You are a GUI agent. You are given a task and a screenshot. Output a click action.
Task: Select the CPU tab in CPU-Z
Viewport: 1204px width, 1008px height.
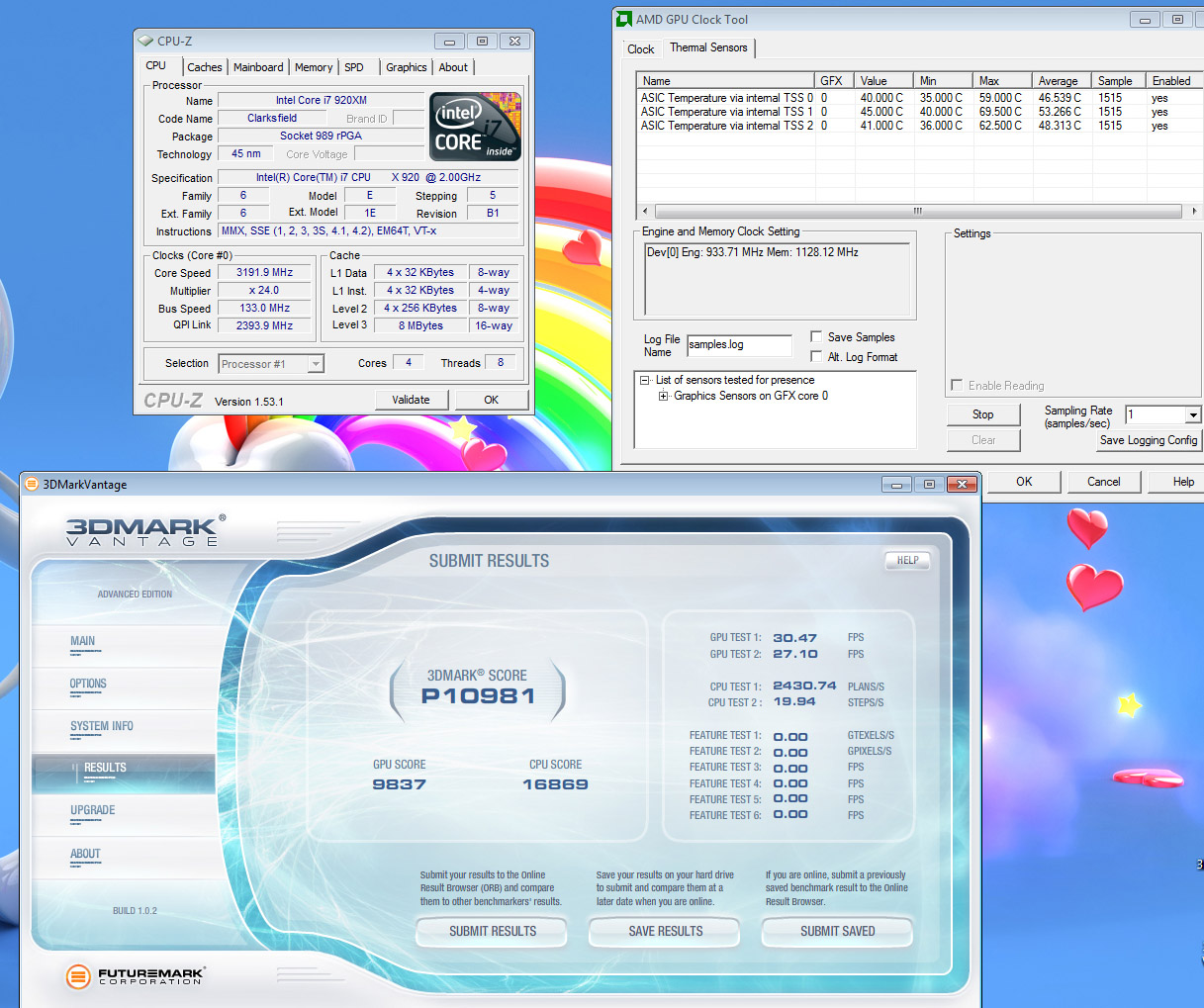(x=156, y=65)
